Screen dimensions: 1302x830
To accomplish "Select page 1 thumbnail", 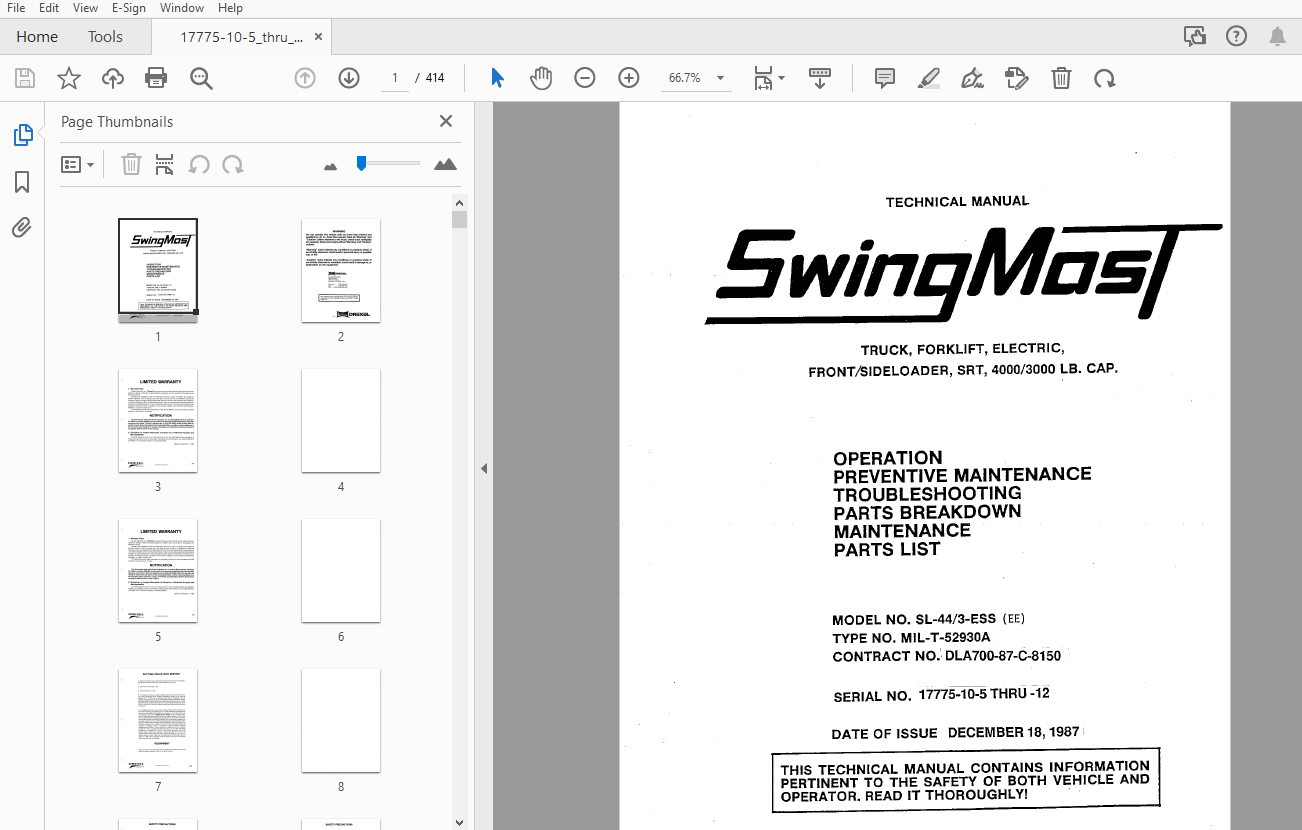I will (x=158, y=270).
